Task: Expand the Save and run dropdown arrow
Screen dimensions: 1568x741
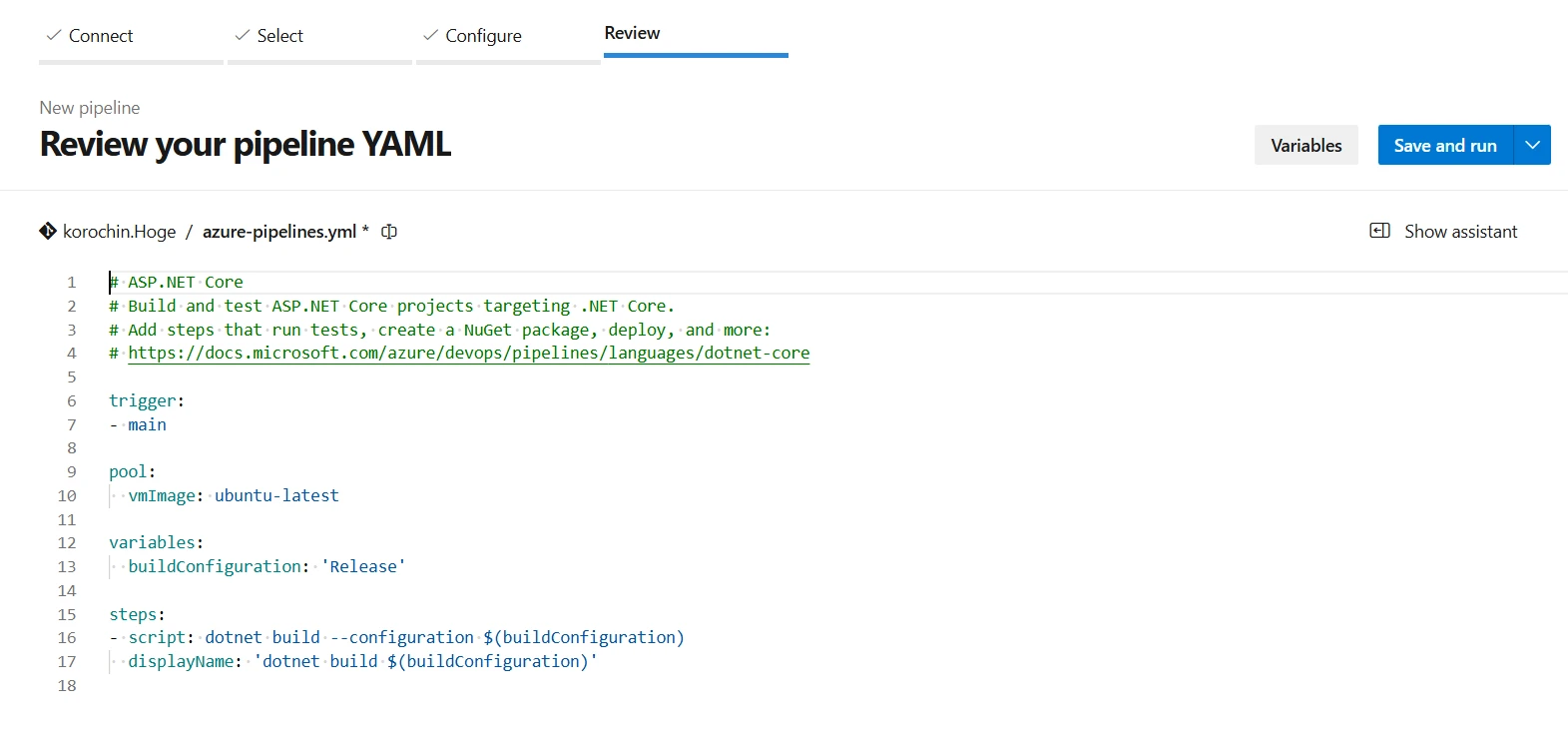Action: pos(1532,145)
